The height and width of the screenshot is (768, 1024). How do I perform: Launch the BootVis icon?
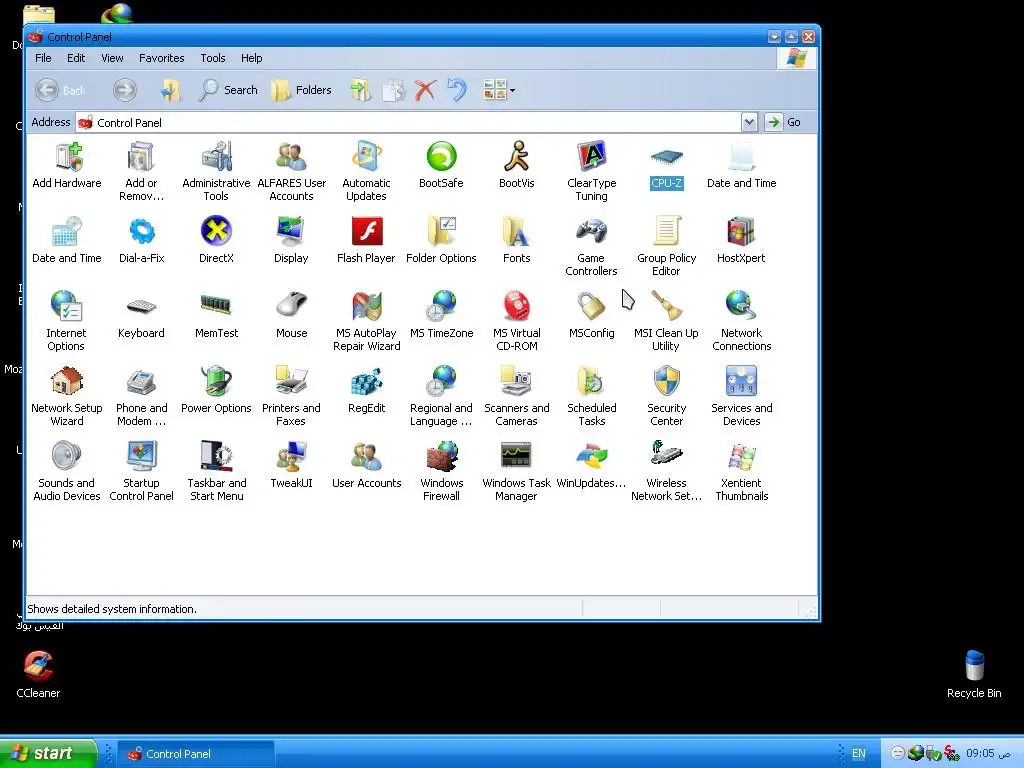coord(517,165)
